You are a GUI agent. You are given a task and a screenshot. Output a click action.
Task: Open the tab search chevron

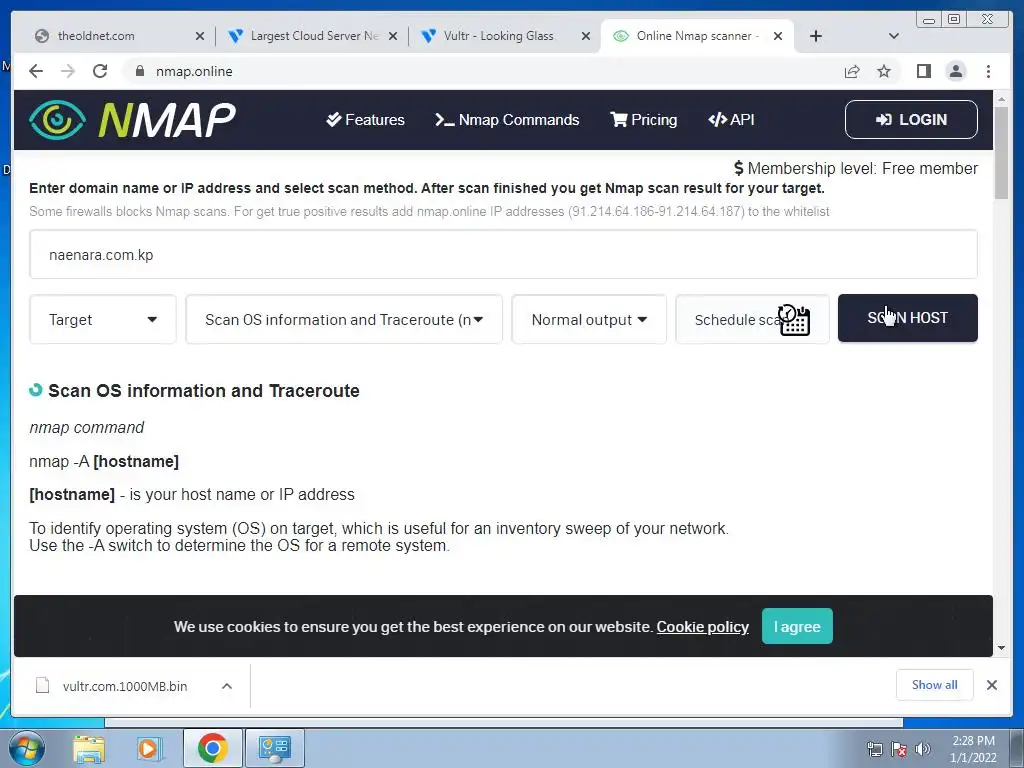(x=894, y=36)
